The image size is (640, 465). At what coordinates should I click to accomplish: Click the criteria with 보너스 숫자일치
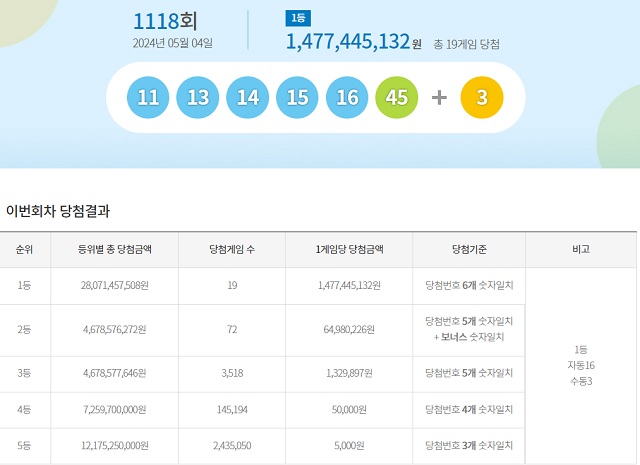(x=469, y=329)
